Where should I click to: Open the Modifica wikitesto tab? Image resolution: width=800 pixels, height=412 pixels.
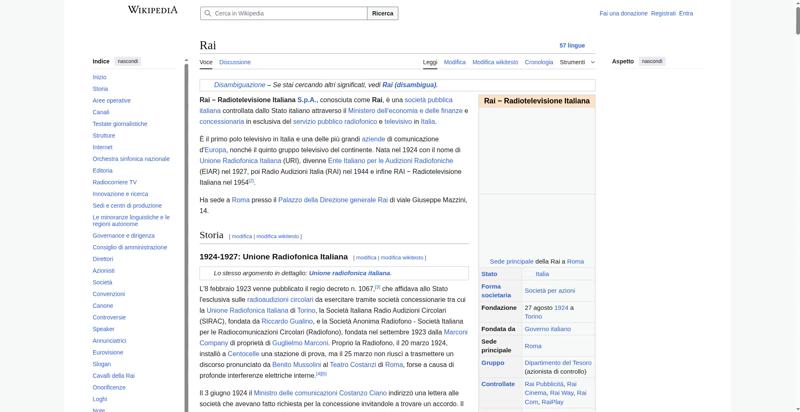[495, 62]
